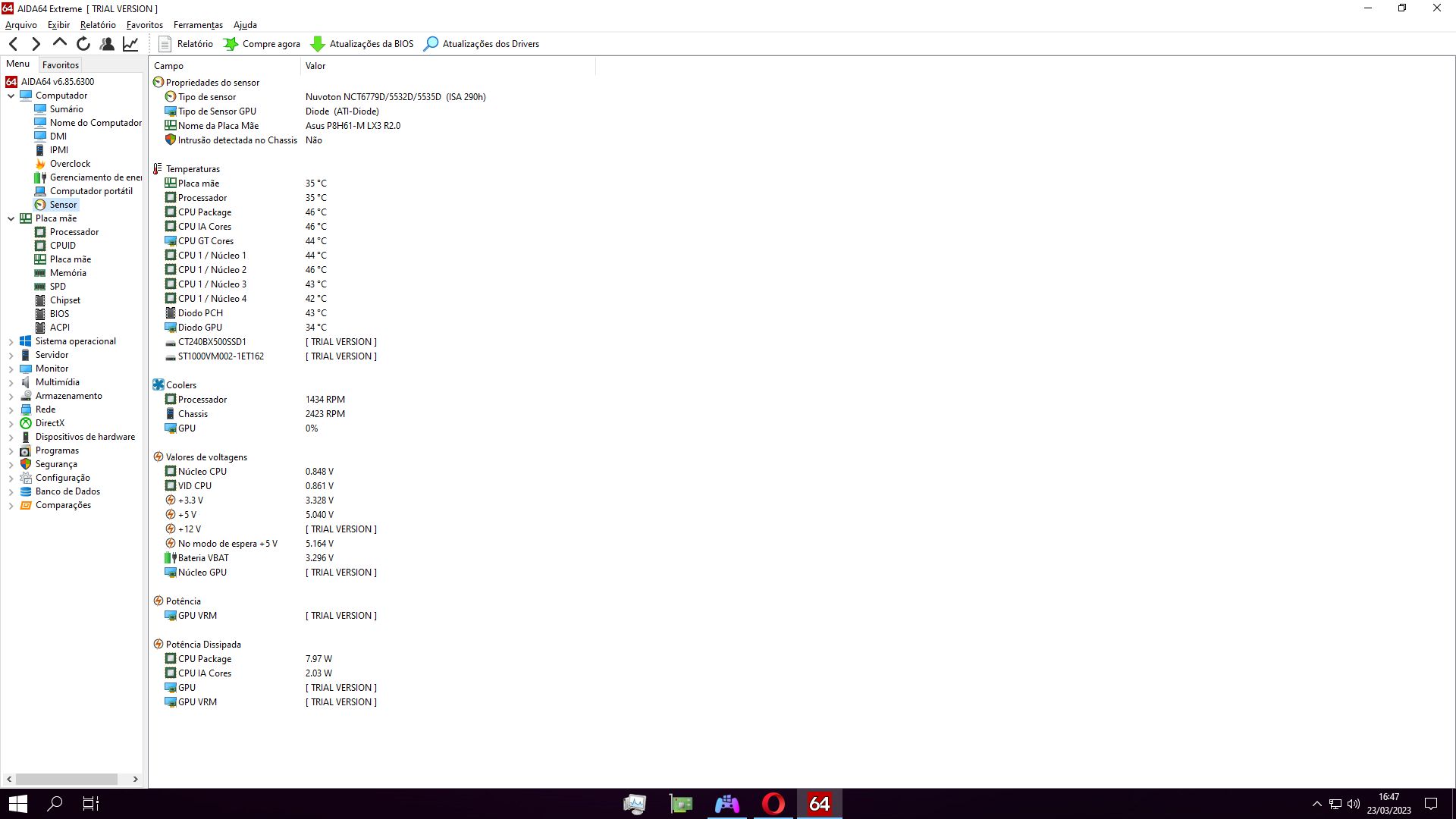Open Atualizações da BIOS

coord(362,44)
